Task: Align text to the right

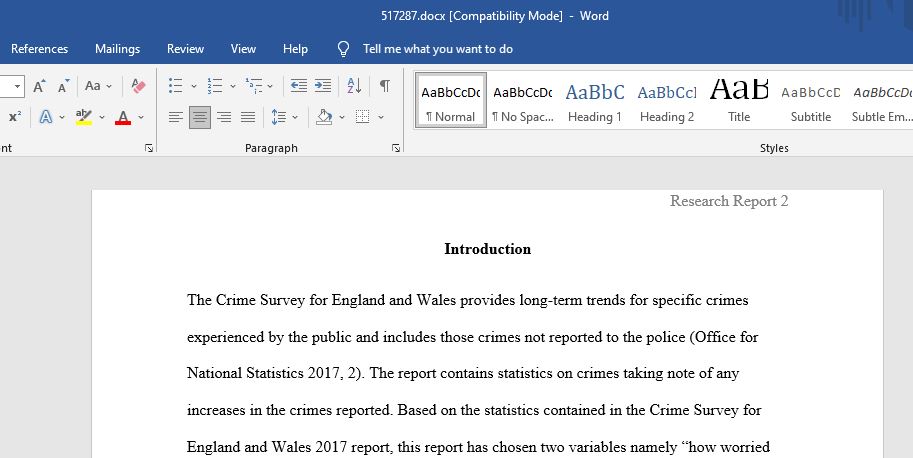Action: (224, 117)
